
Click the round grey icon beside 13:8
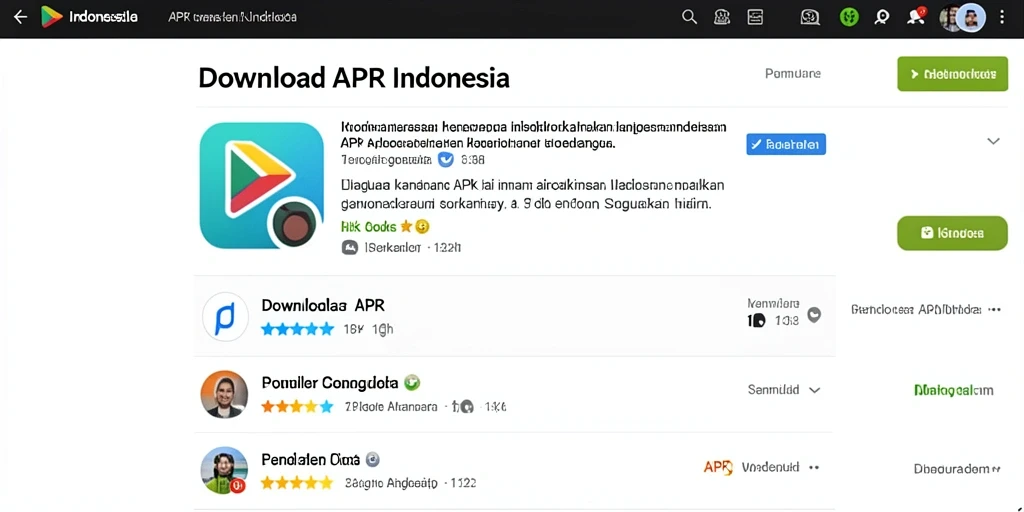coord(814,315)
